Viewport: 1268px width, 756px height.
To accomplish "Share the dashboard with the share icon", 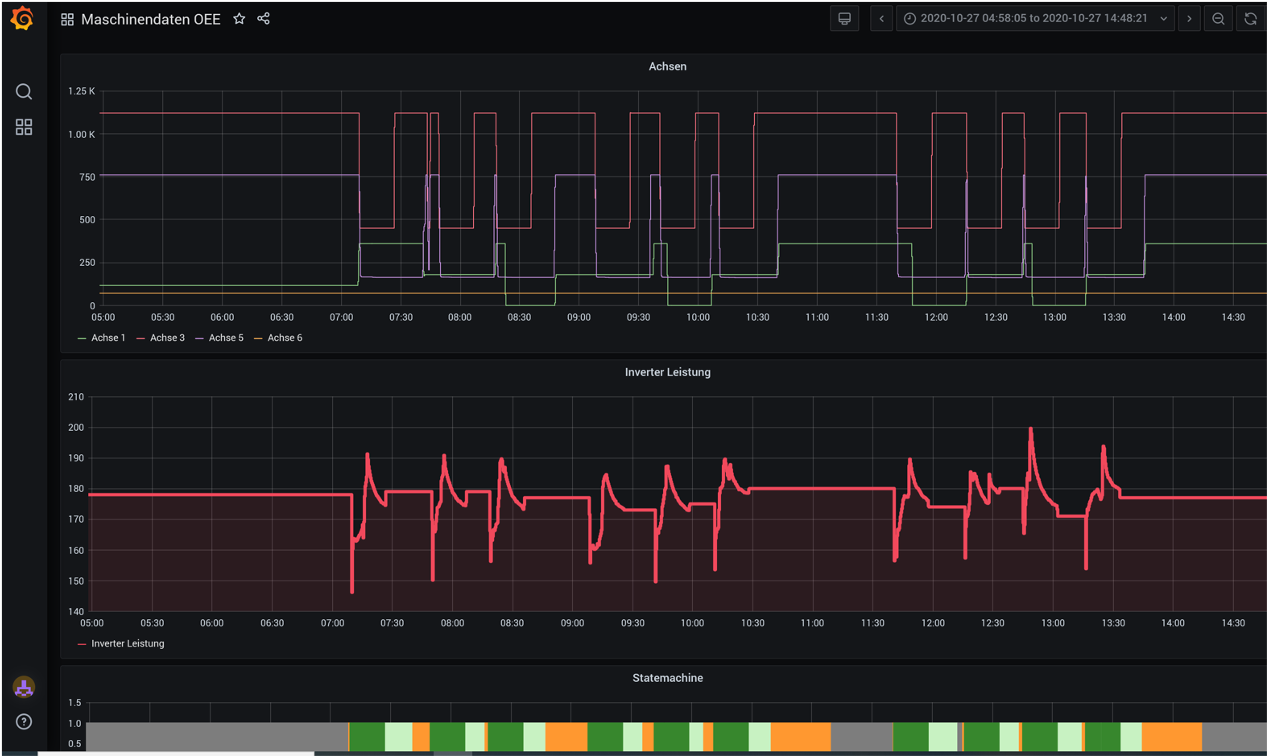I will click(263, 19).
